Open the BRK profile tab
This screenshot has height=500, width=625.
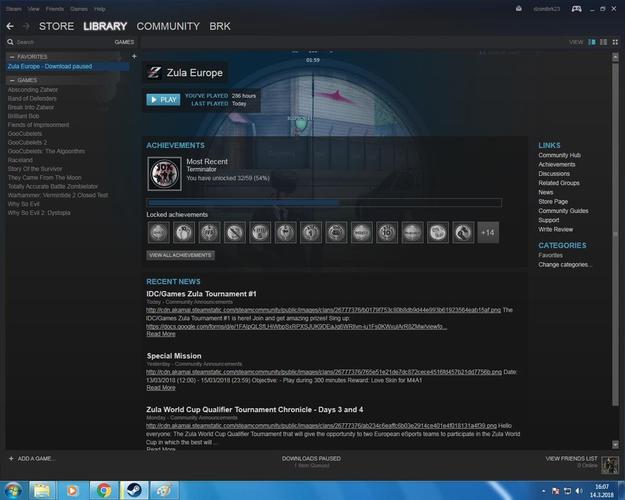tap(220, 26)
